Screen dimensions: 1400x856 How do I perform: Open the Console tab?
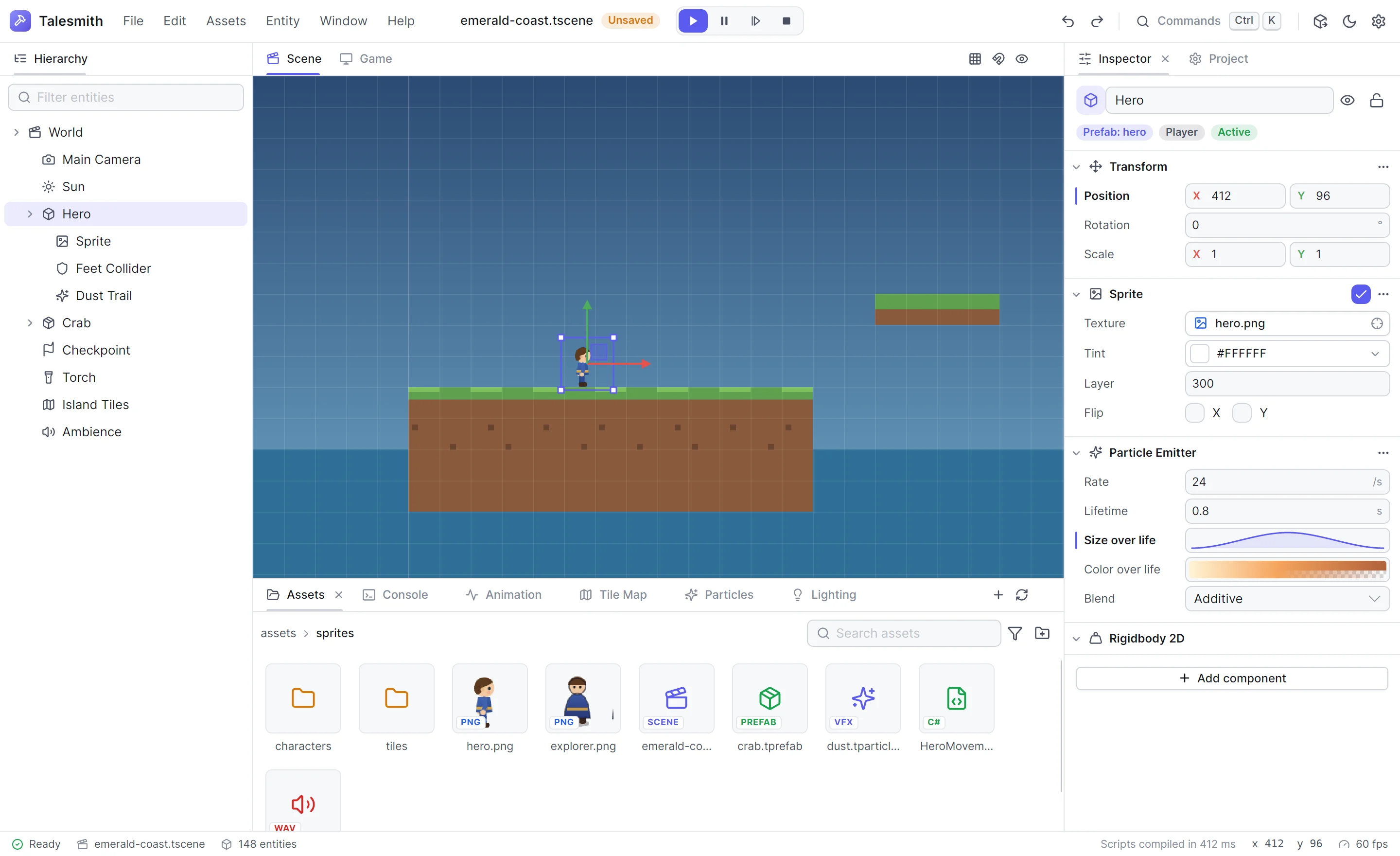tap(396, 594)
